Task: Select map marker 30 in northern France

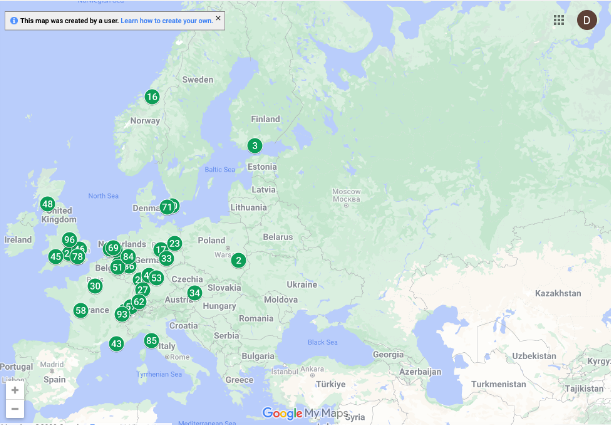Action: [95, 286]
